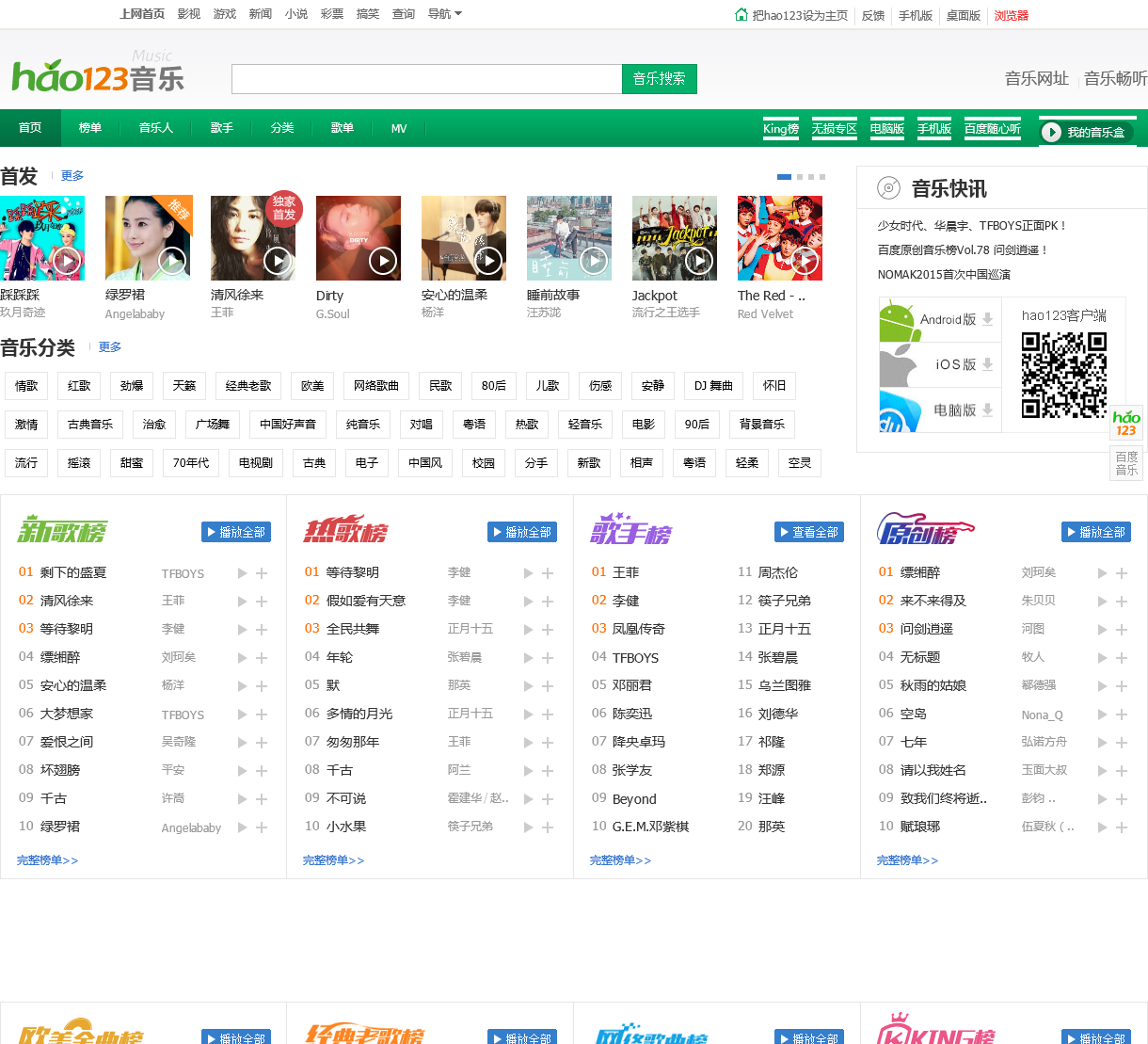The width and height of the screenshot is (1148, 1044).
Task: Open 更多 link next to 音乐分类
Action: 110,347
